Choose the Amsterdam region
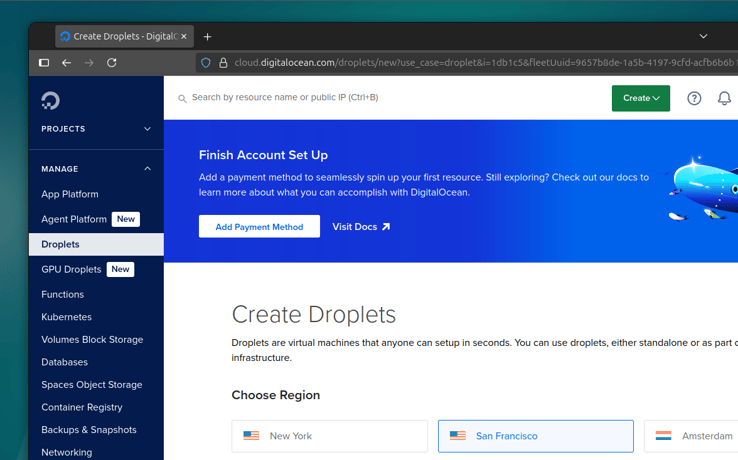 [x=691, y=436]
